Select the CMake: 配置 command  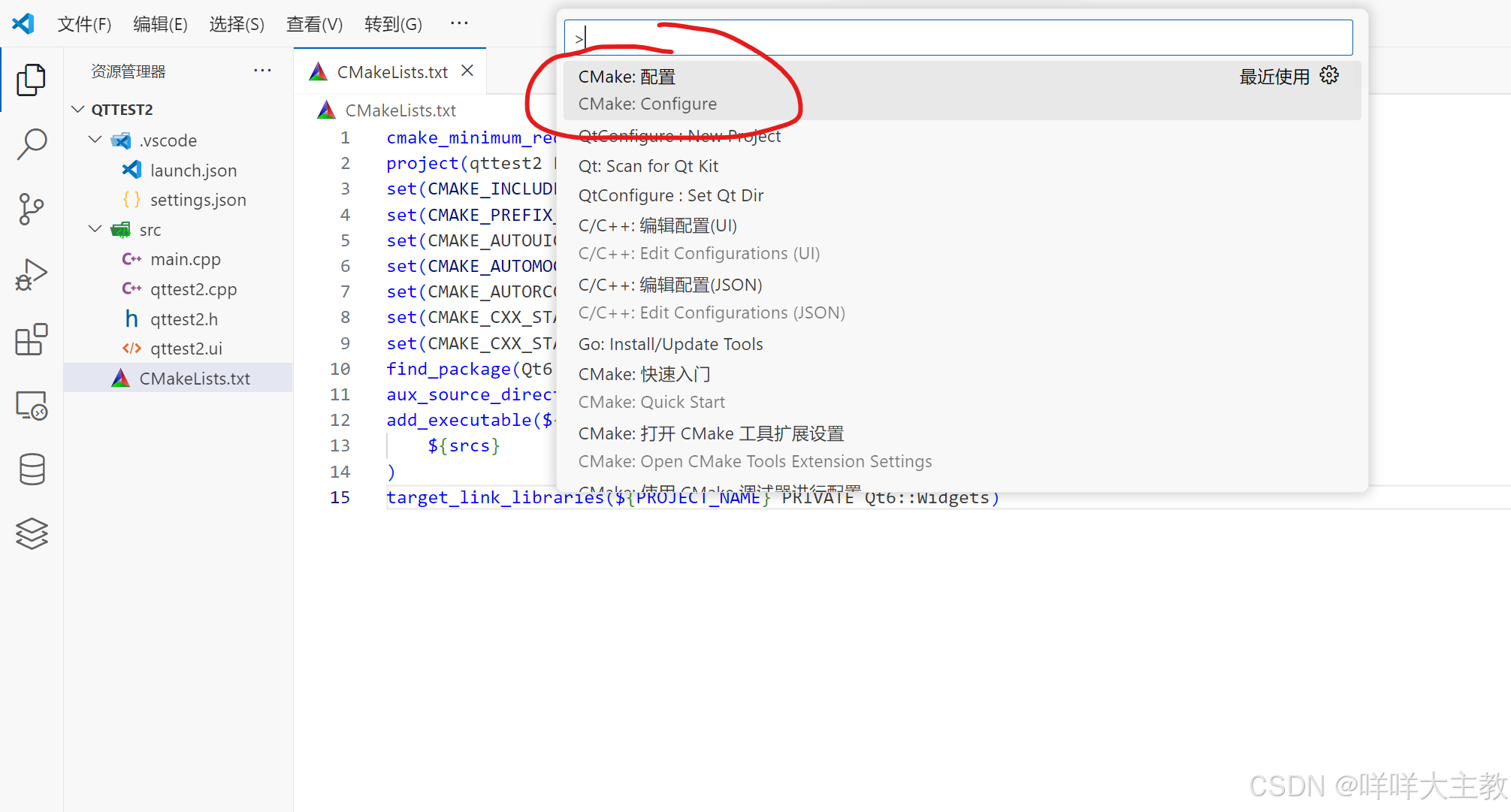[962, 90]
